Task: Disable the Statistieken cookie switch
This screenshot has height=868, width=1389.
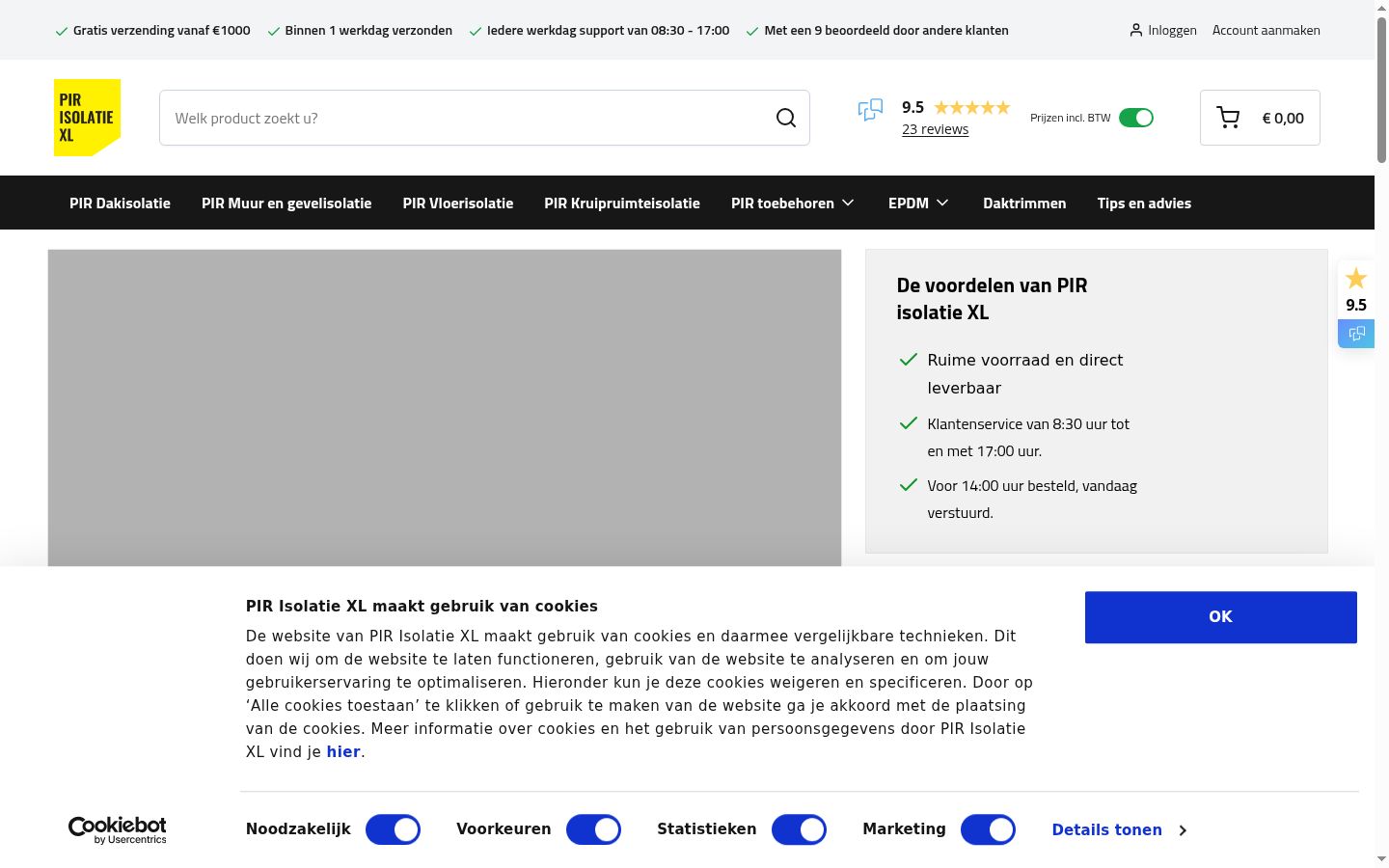Action: (799, 829)
